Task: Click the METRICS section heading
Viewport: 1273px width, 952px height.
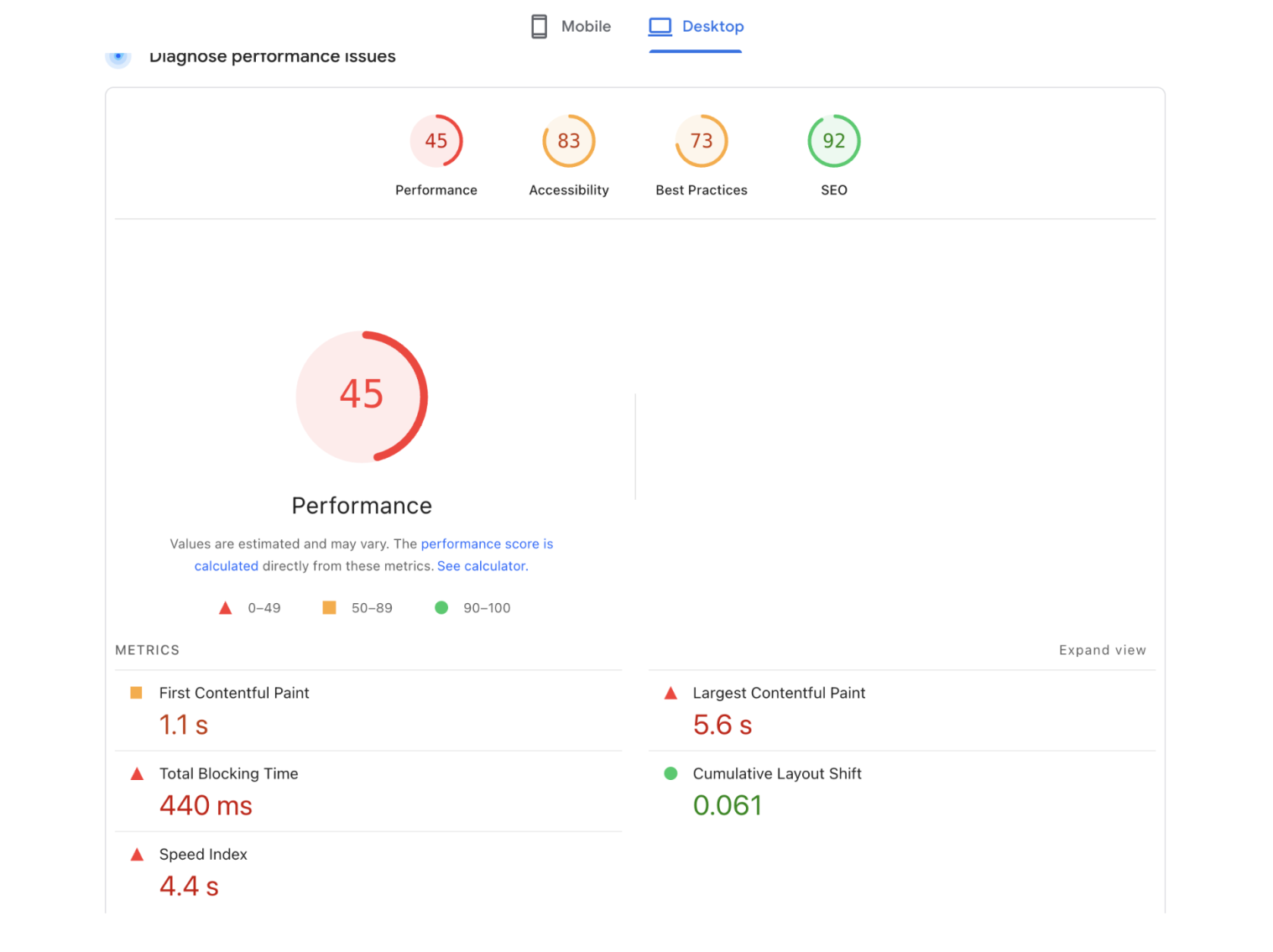Action: [147, 650]
